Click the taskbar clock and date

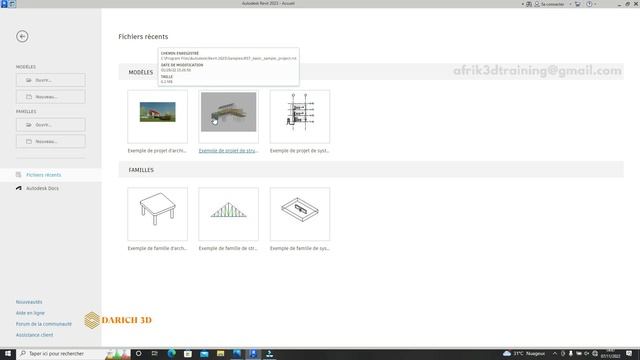[x=610, y=353]
